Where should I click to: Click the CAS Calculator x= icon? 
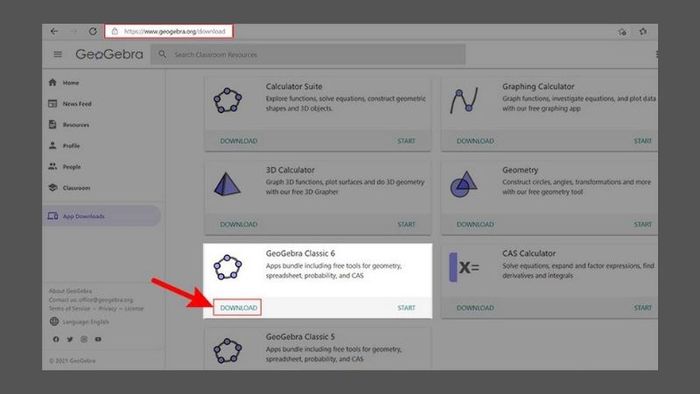click(464, 267)
